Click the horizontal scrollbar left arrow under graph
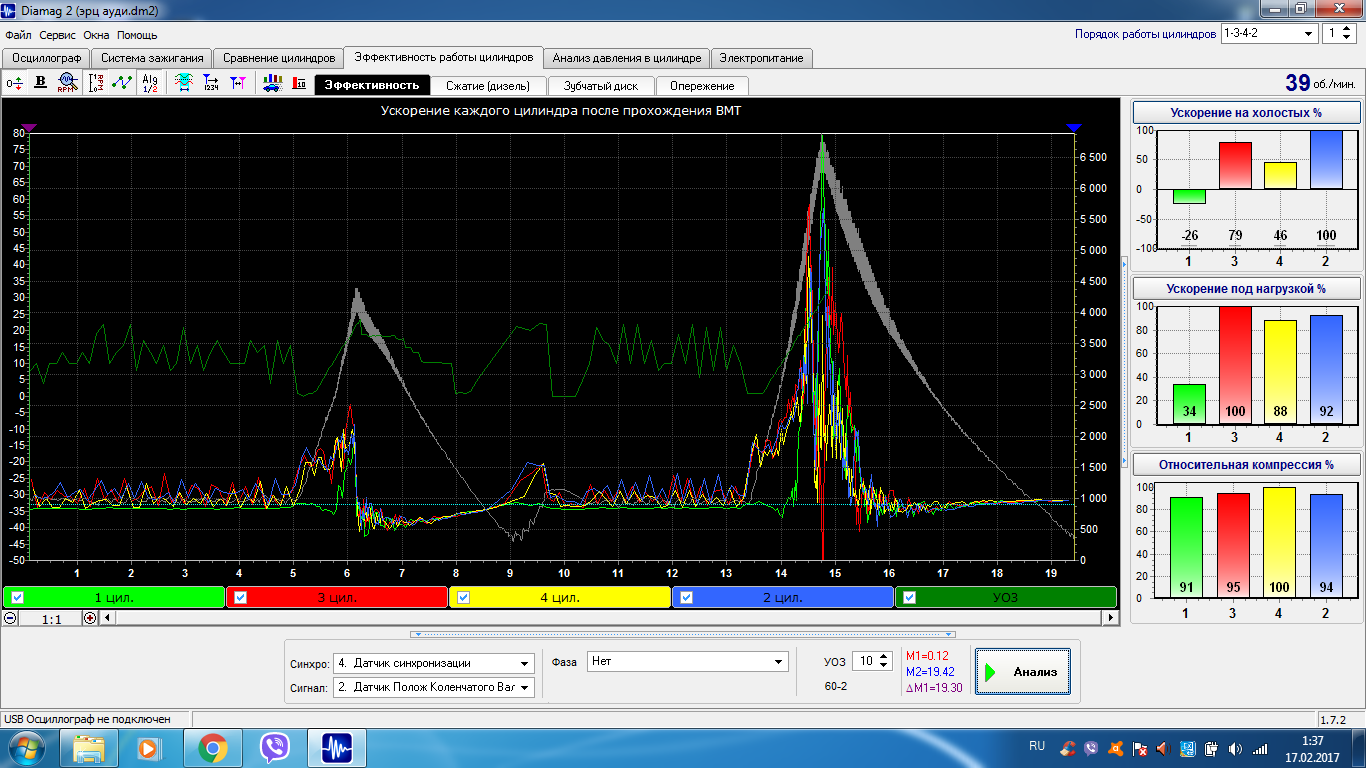 [108, 618]
